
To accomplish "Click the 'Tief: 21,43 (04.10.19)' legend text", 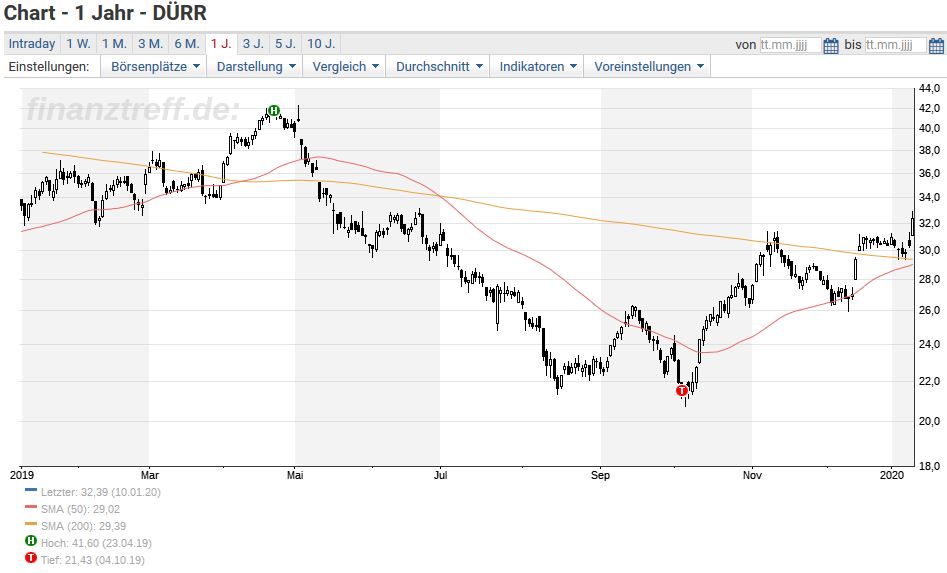I will coord(93,560).
